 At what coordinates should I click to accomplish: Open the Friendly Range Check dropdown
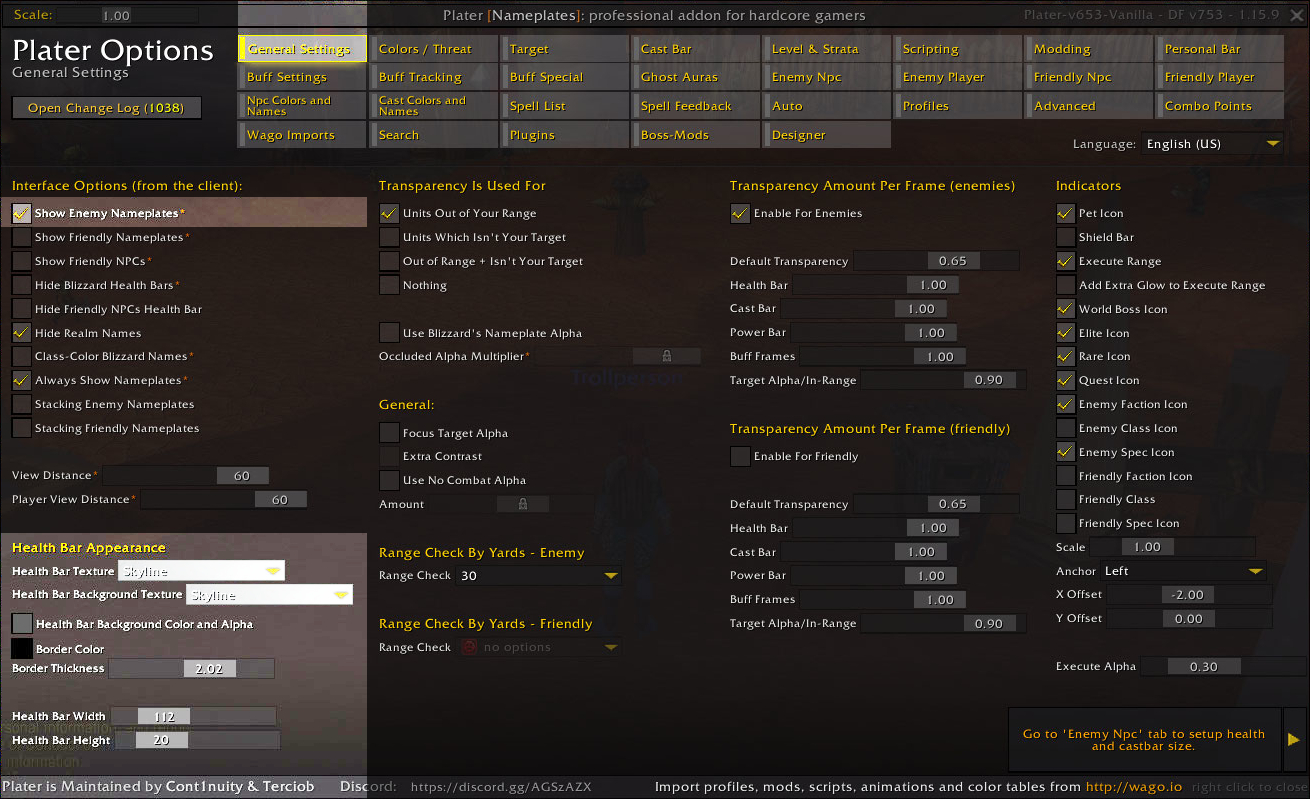click(539, 647)
